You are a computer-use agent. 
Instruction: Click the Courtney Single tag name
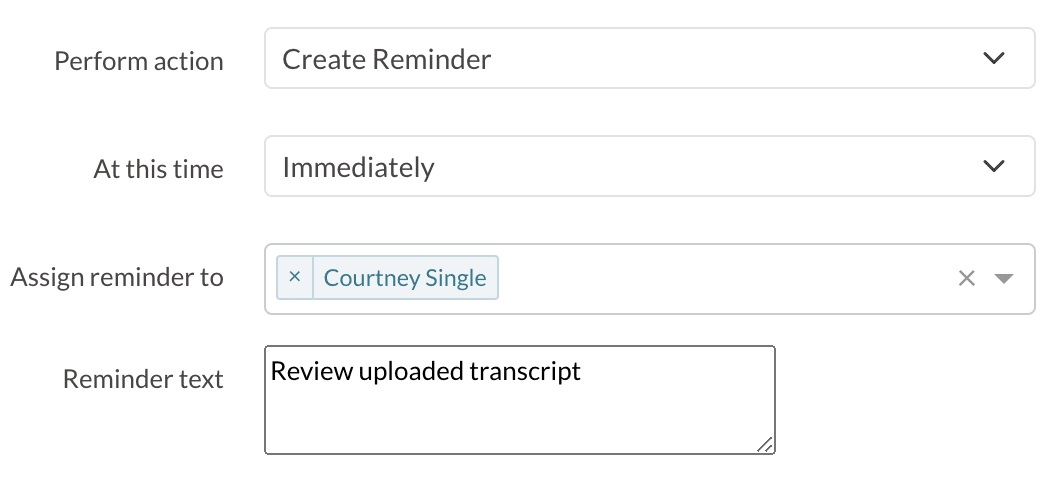pos(405,278)
